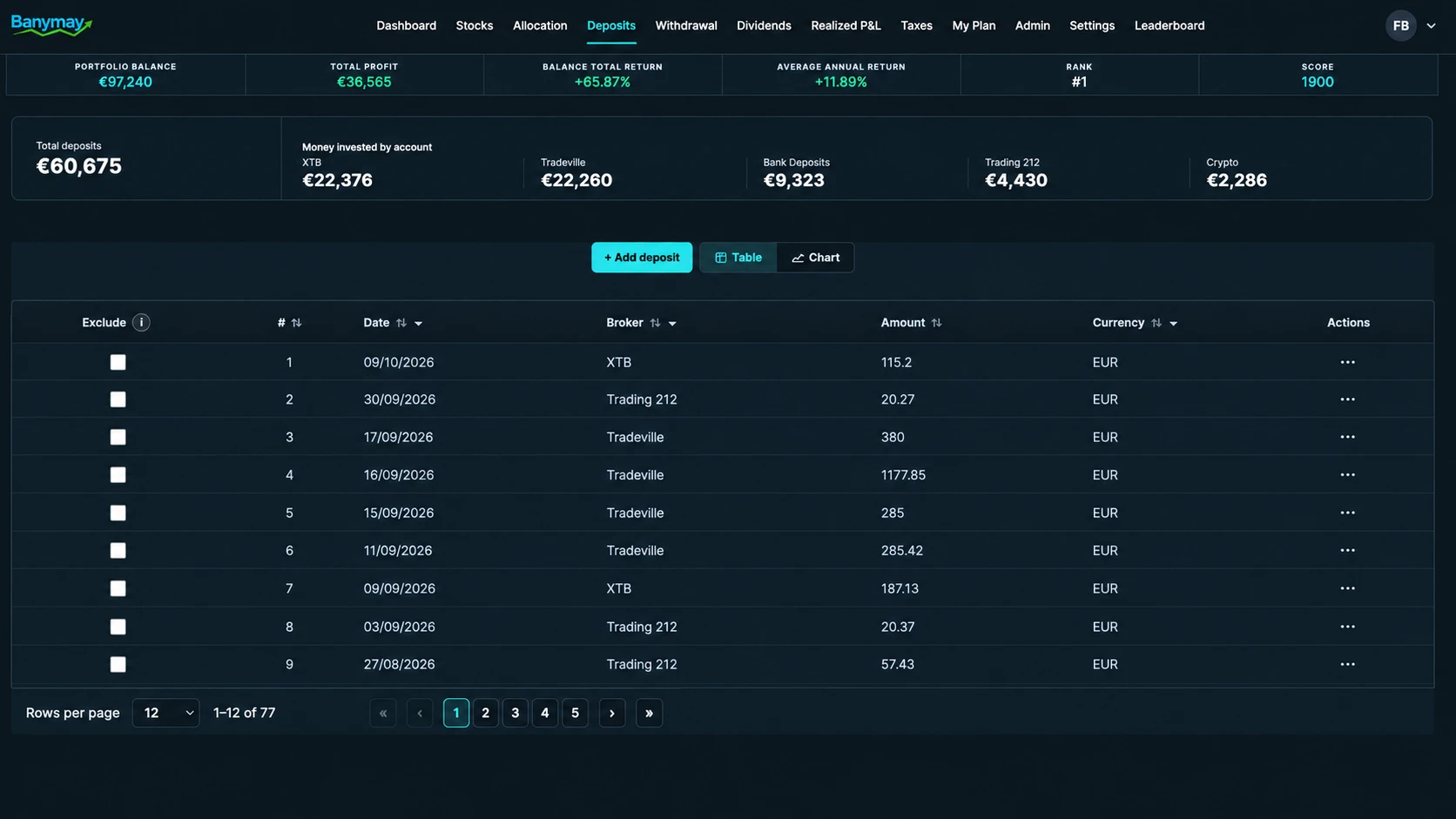Open actions menu for the 03/09/2026 deposit
Viewport: 1456px width, 819px height.
(1347, 627)
